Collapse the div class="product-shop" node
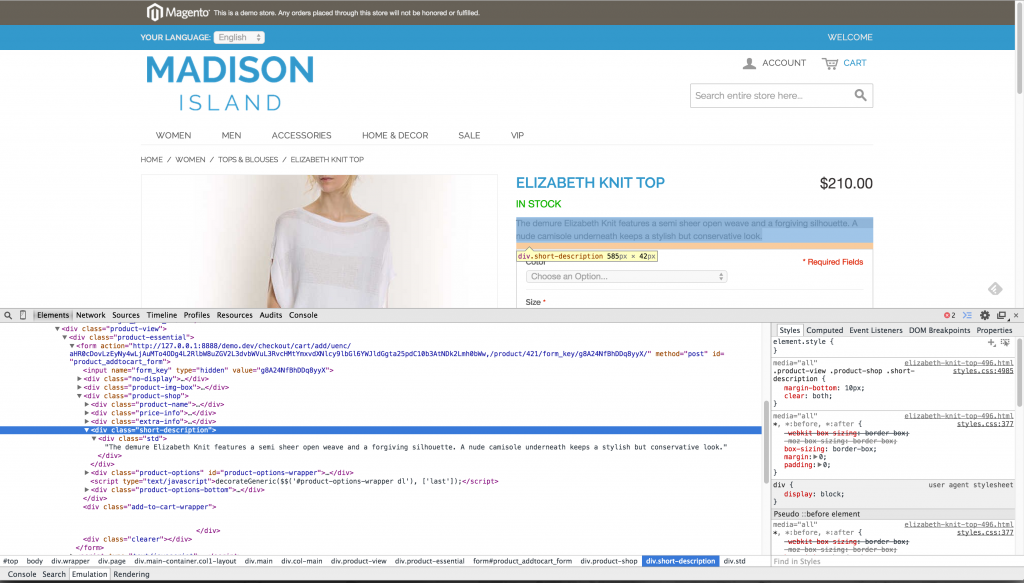 (80, 396)
